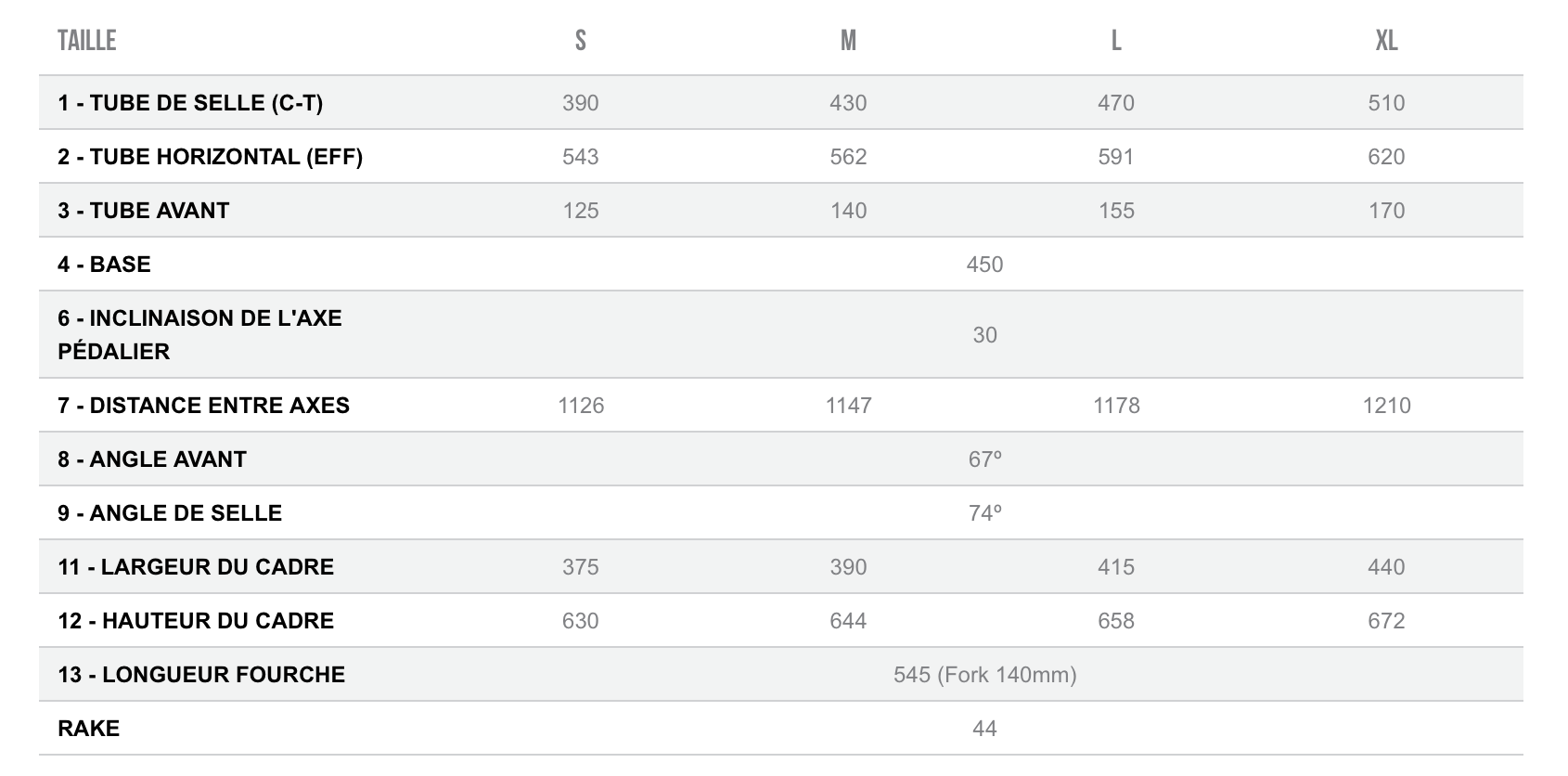Click the Rake value 44
Image resolution: width=1568 pixels, height=776 pixels.
(x=984, y=729)
